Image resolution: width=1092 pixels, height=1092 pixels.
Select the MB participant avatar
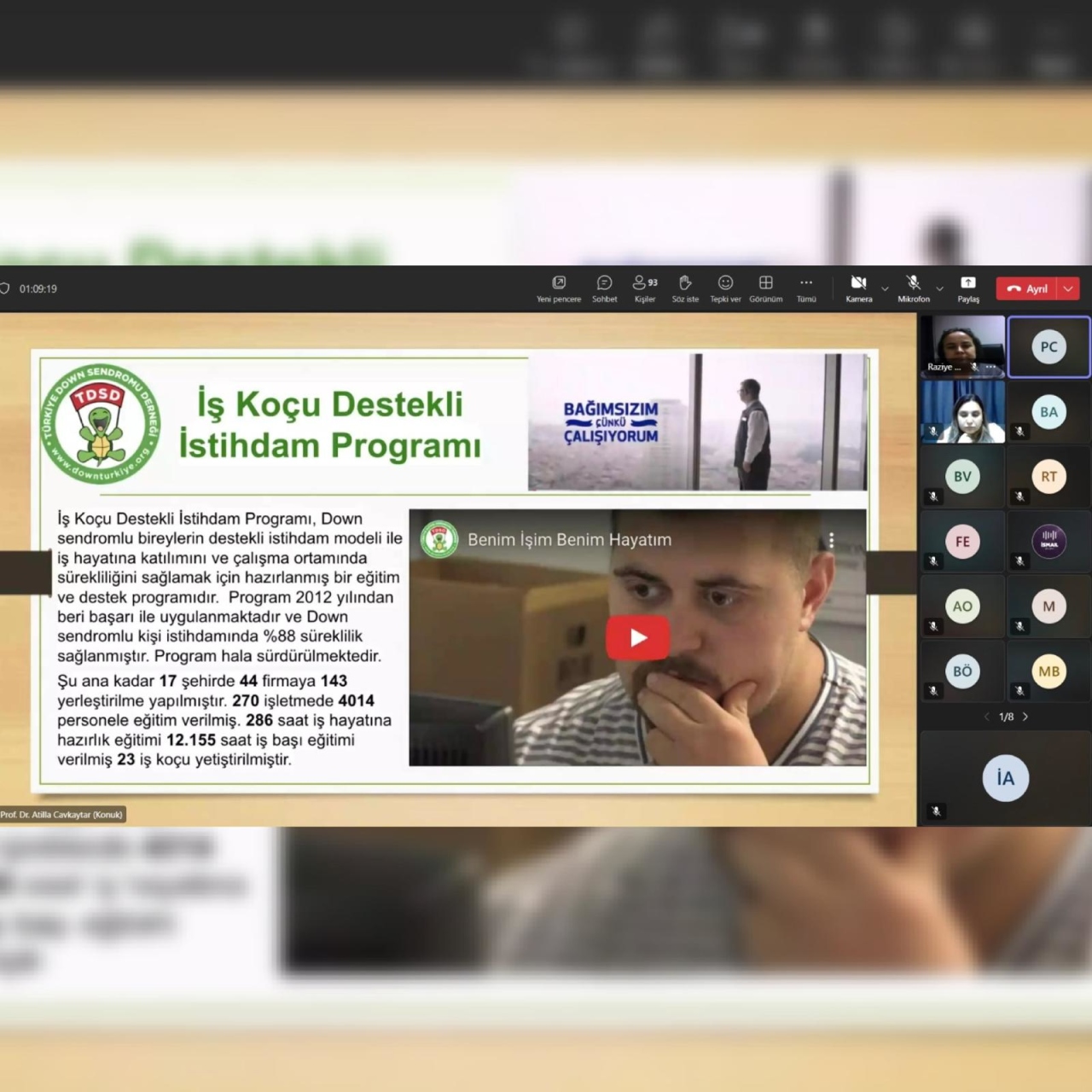(x=1048, y=671)
